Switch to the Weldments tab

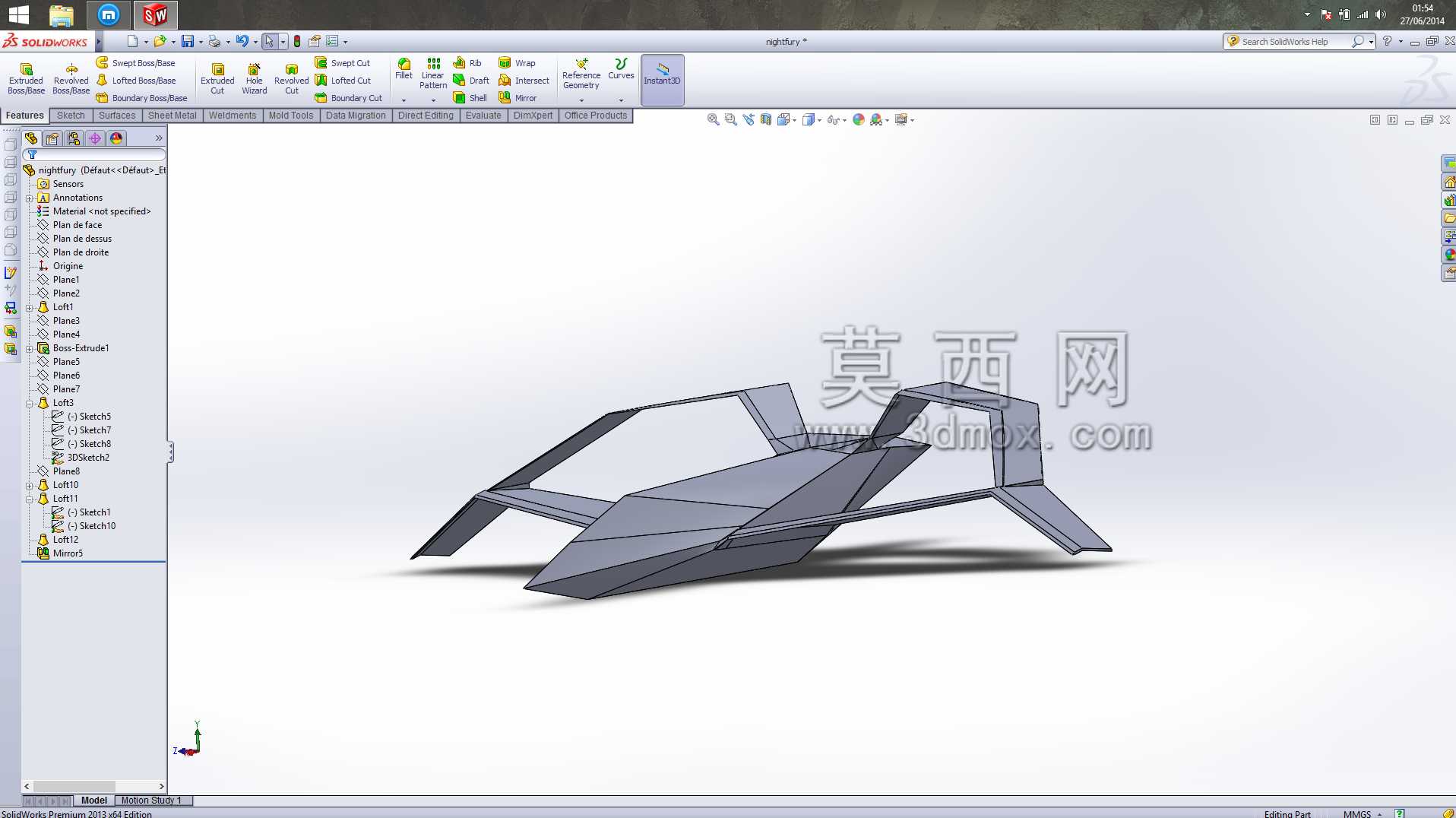[x=233, y=116]
